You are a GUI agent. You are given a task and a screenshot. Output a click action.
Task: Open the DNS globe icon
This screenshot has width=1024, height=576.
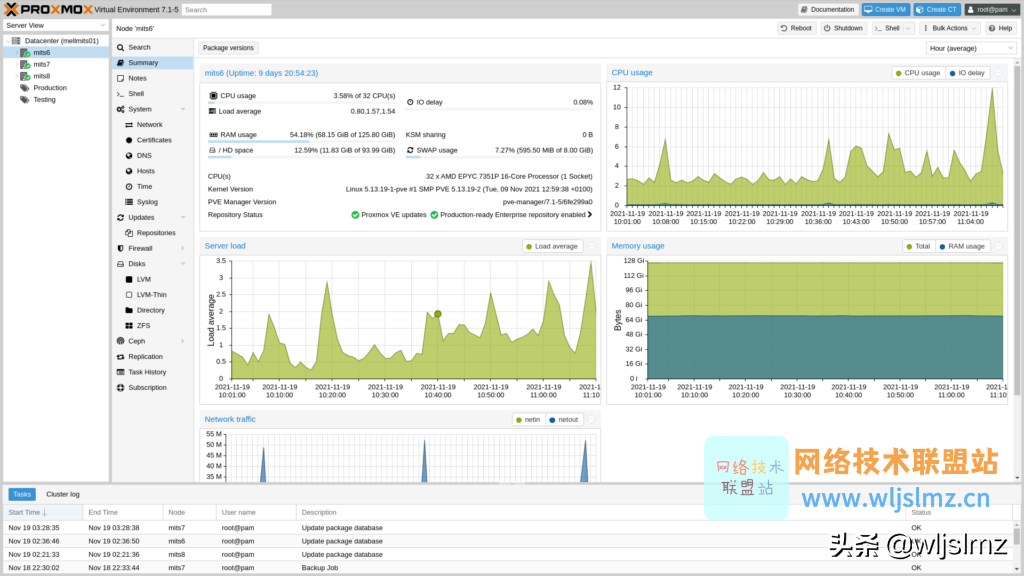point(129,155)
